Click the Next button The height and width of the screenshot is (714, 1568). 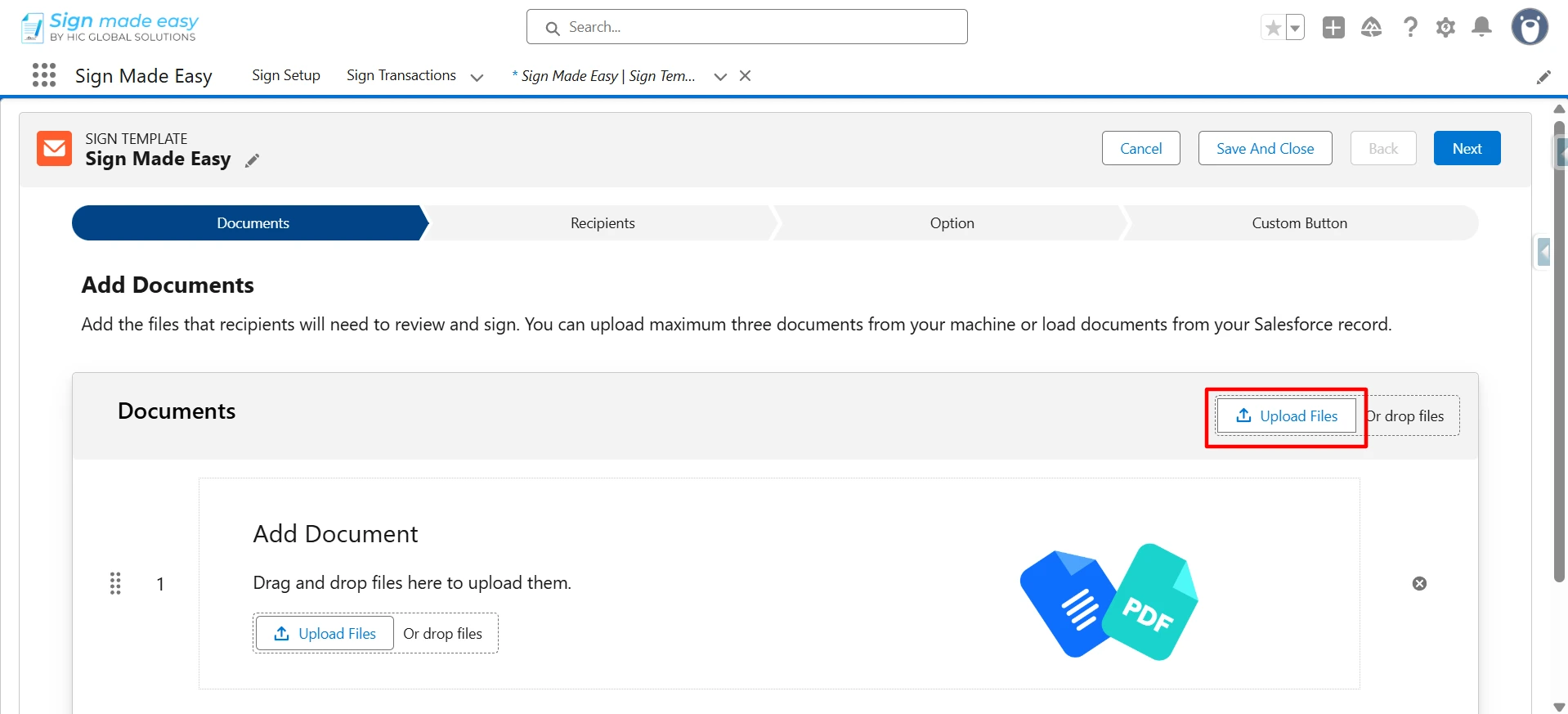point(1467,148)
